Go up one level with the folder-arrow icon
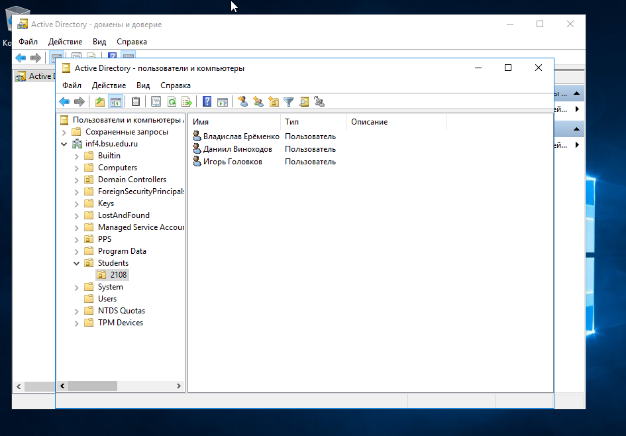The height and width of the screenshot is (436, 626). click(x=100, y=102)
